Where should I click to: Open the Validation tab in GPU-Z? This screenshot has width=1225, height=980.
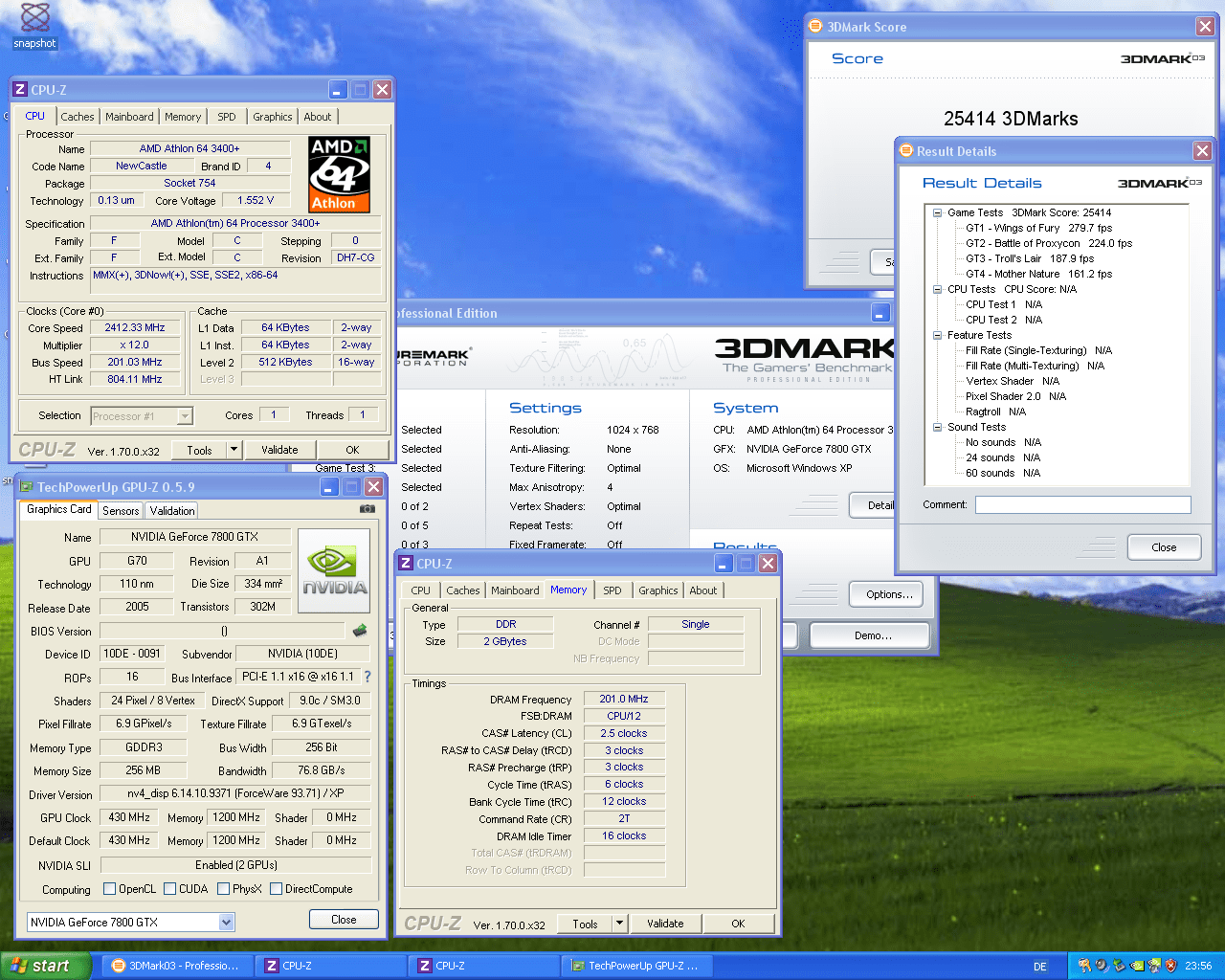click(172, 511)
